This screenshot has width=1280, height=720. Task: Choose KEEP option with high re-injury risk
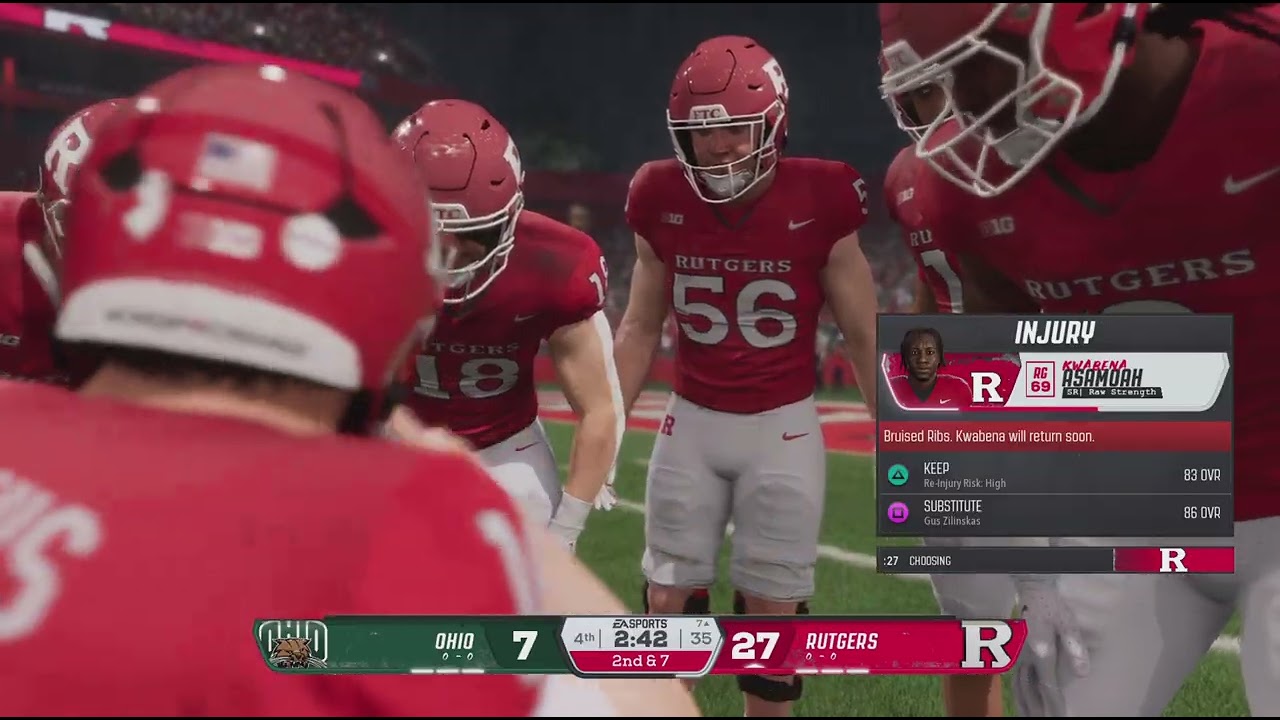tap(1055, 475)
